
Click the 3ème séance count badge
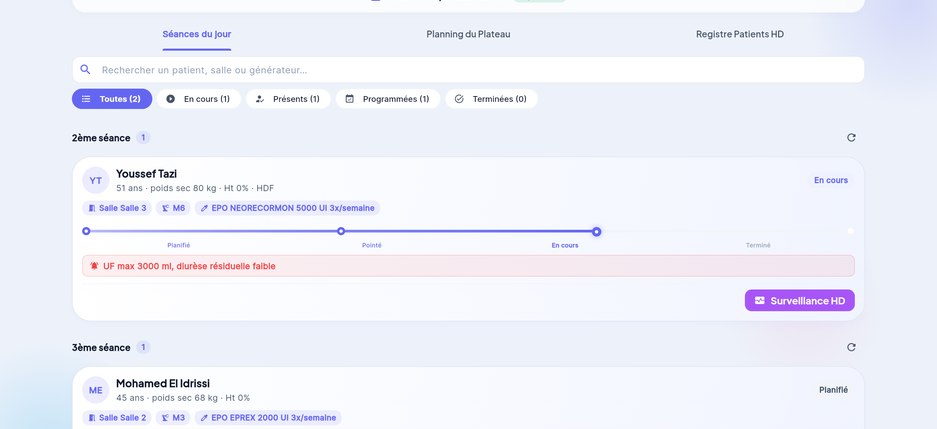click(143, 347)
